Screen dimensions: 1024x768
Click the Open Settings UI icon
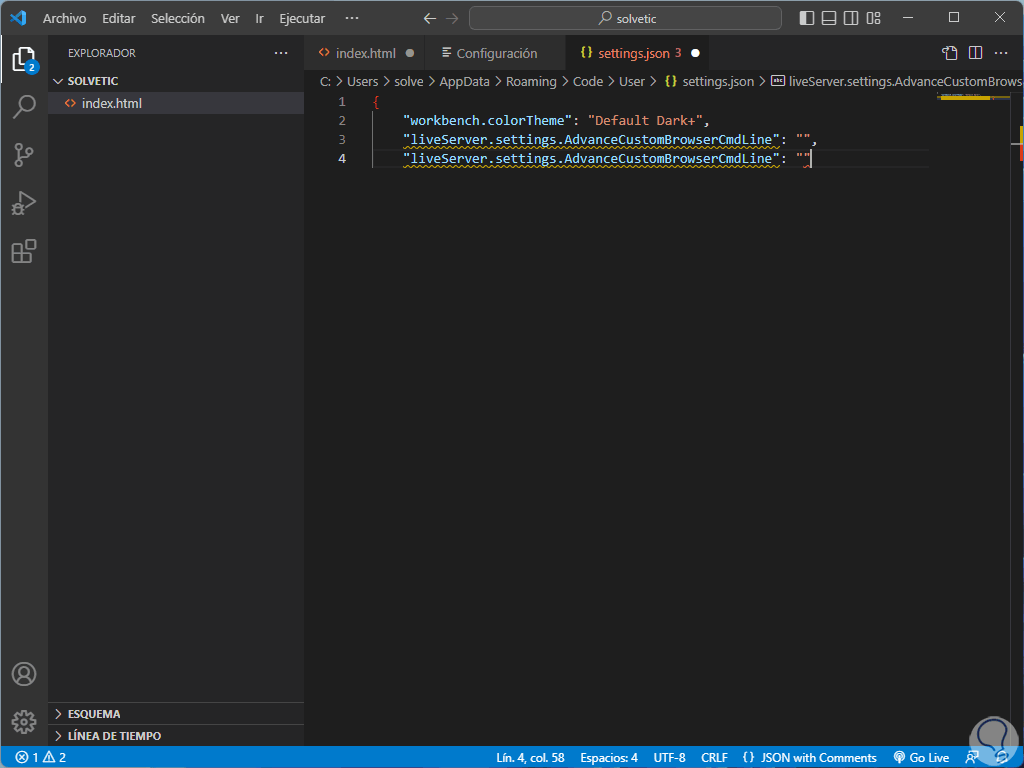[949, 53]
